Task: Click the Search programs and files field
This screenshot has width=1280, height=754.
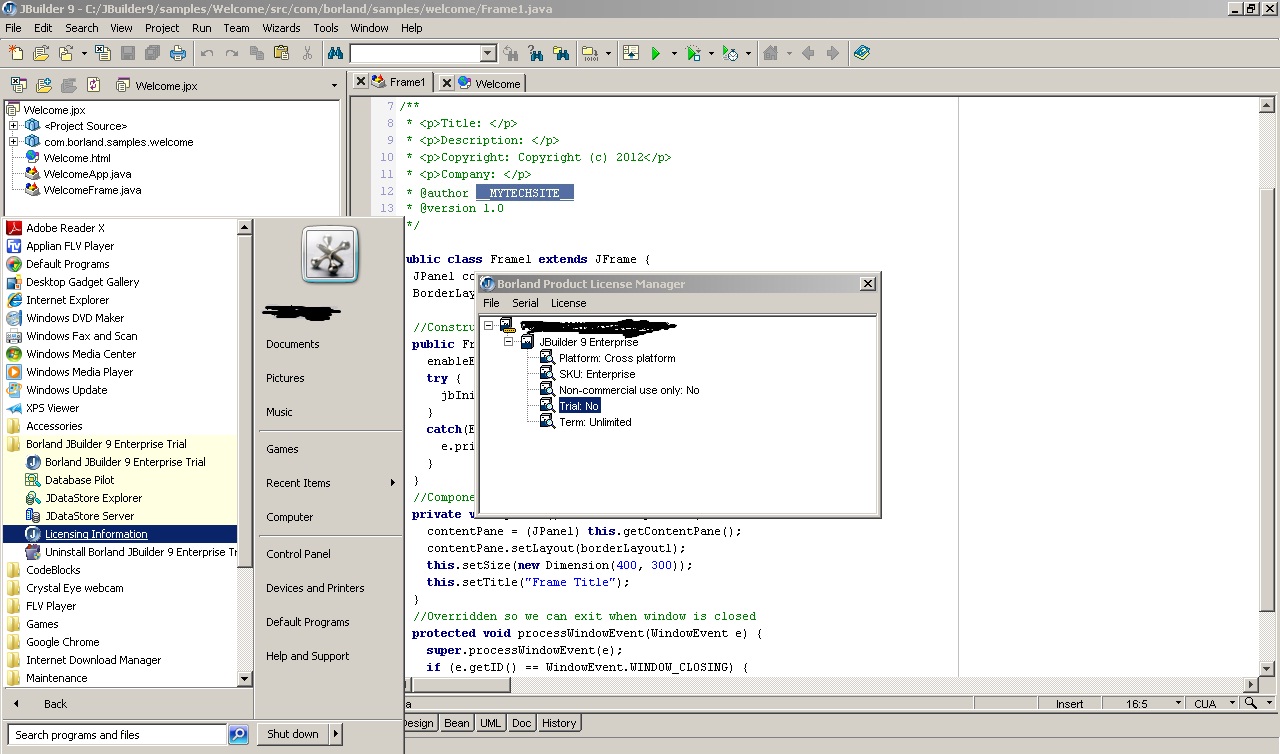Action: (115, 734)
